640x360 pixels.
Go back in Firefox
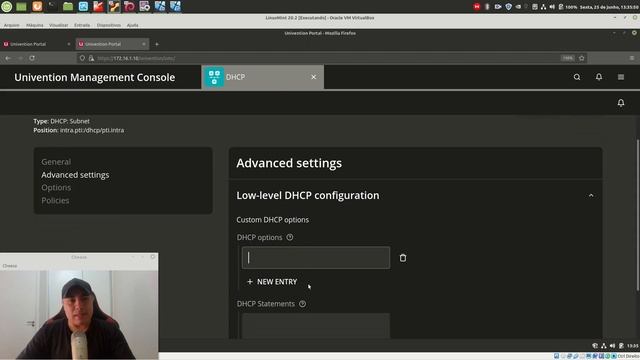point(8,58)
